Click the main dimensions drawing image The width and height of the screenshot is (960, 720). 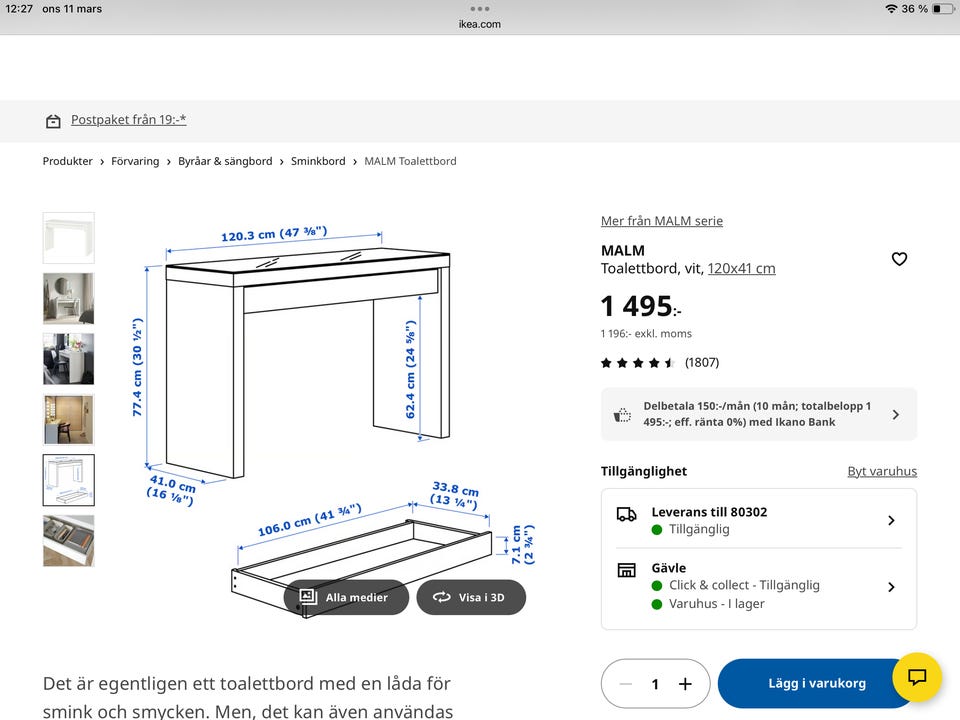pos(334,422)
